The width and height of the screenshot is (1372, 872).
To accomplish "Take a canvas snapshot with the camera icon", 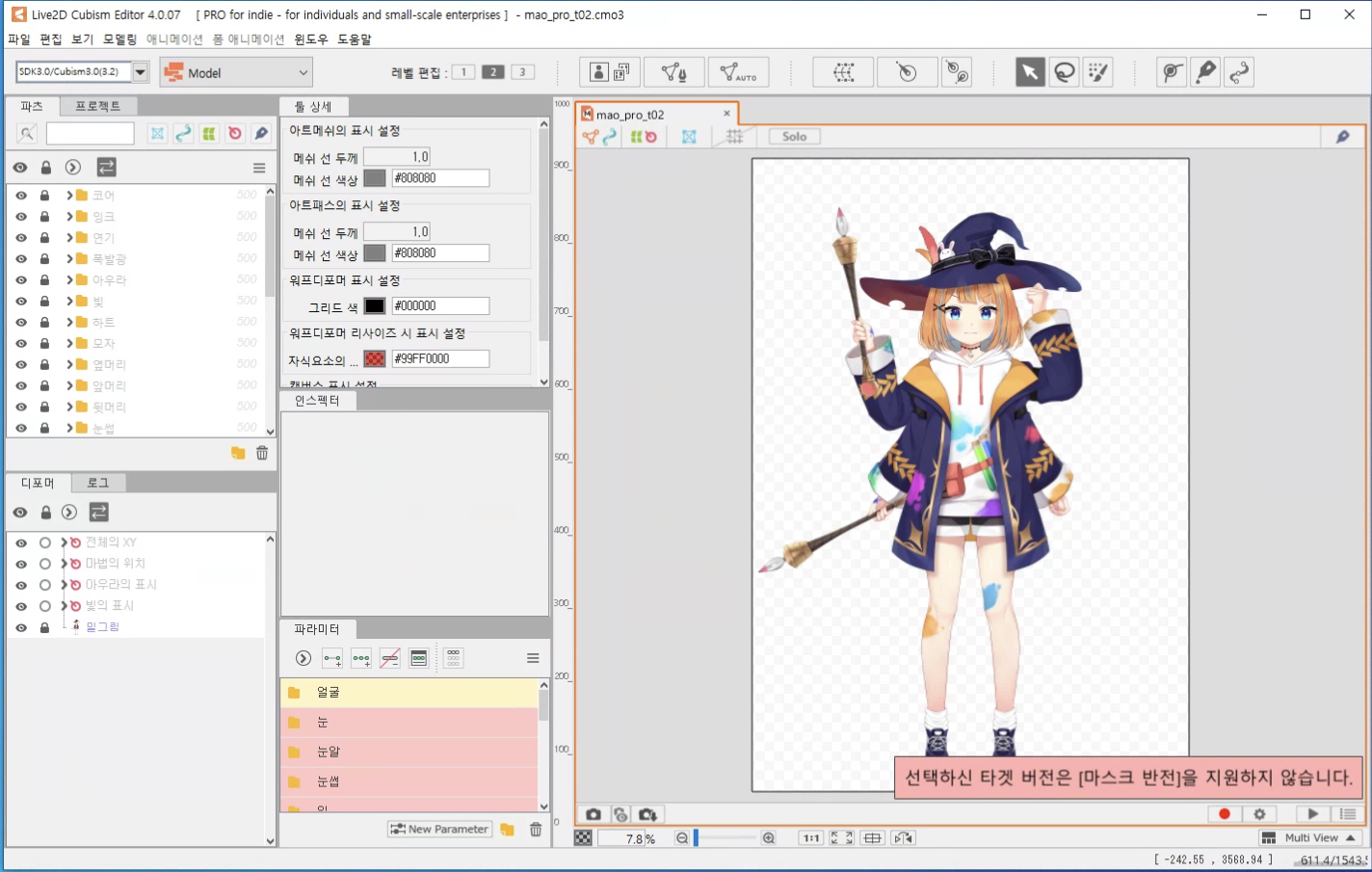I will (x=594, y=814).
